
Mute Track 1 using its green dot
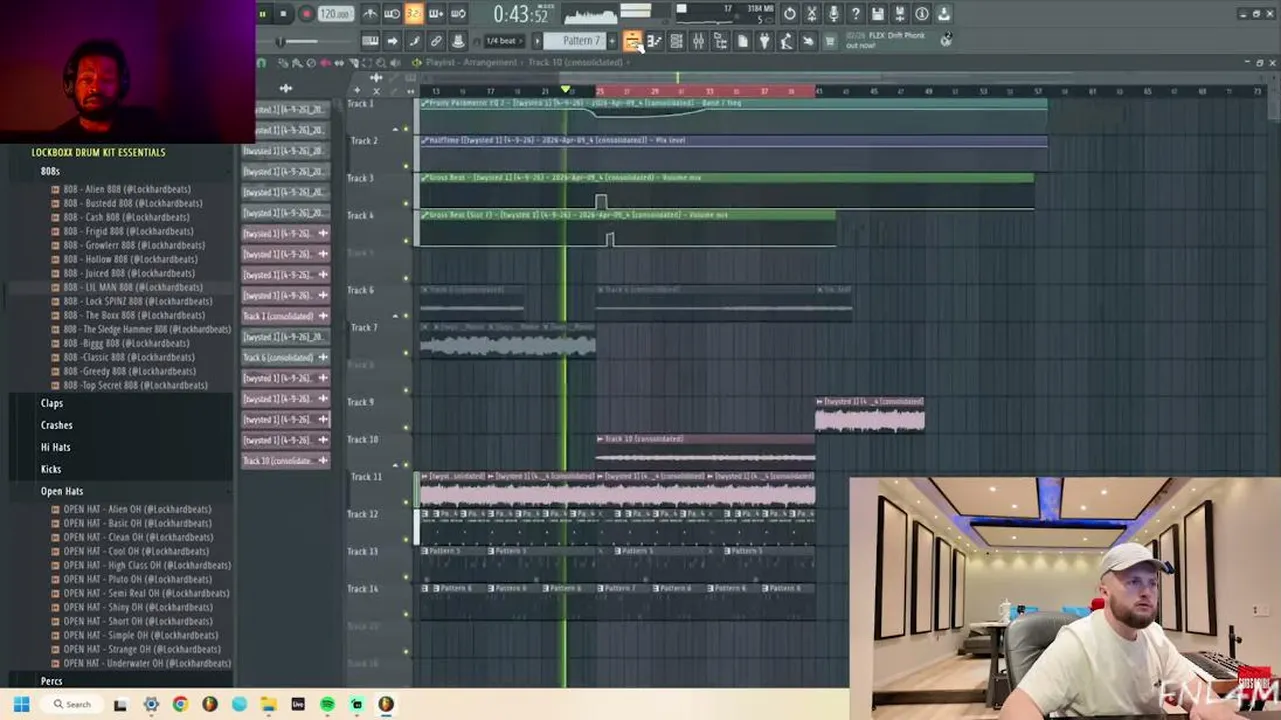tap(406, 128)
